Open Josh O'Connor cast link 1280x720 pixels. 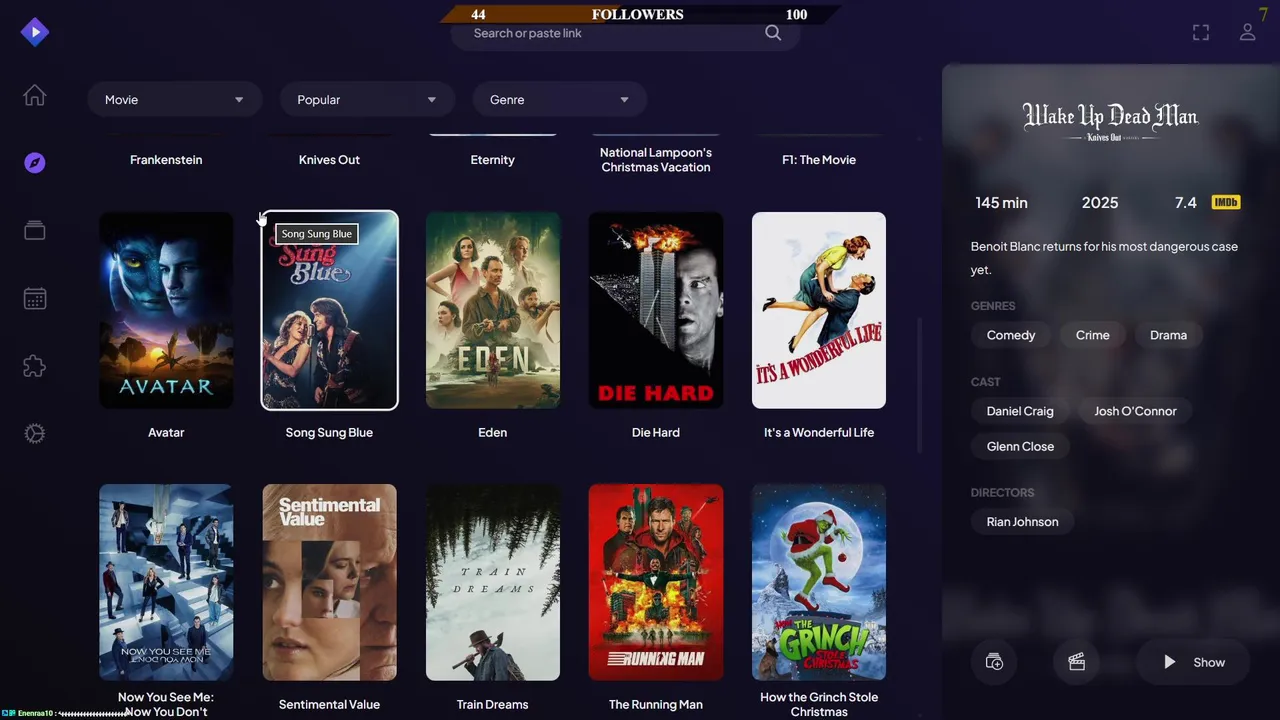[1135, 411]
